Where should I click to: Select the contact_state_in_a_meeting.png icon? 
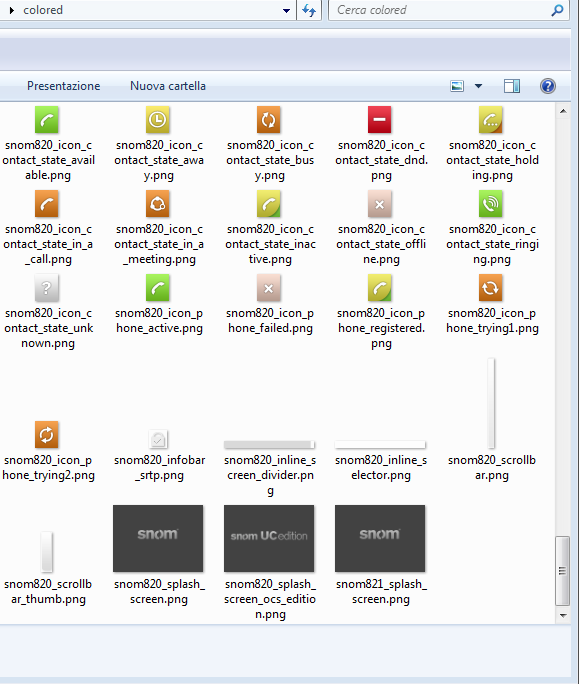(x=158, y=204)
